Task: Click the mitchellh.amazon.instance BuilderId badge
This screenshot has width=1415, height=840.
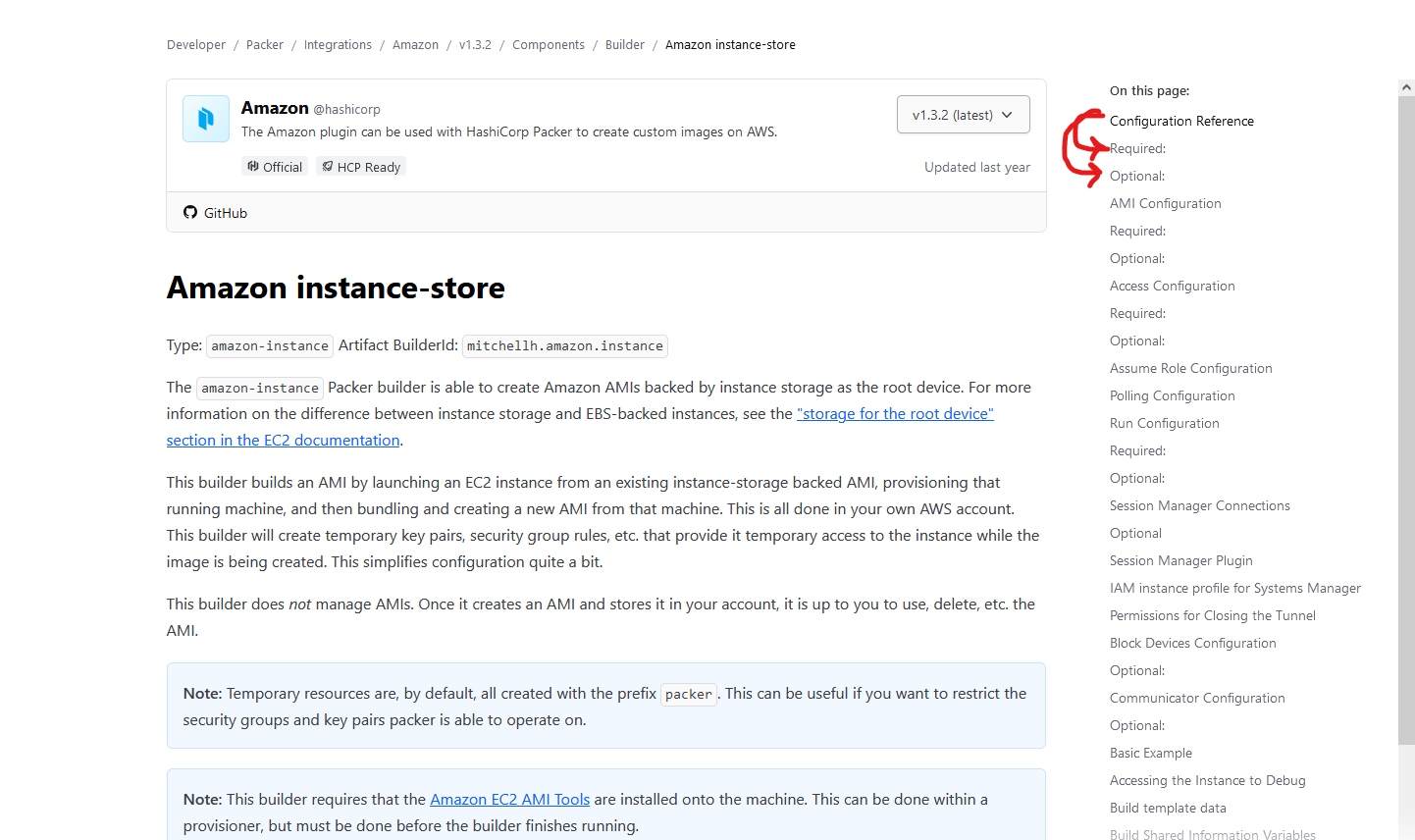Action: coord(564,345)
